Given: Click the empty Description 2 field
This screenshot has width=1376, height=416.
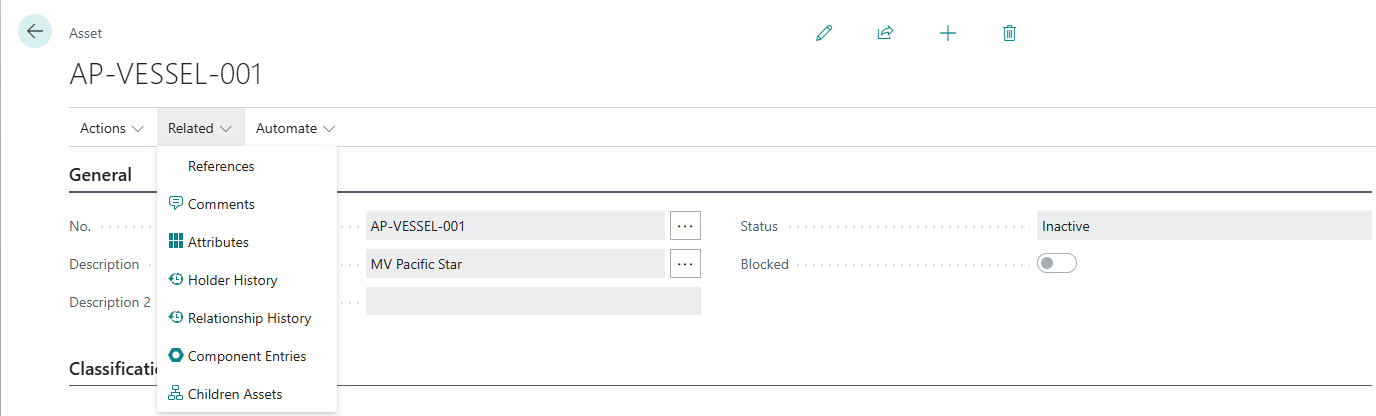Looking at the screenshot, I should 533,302.
